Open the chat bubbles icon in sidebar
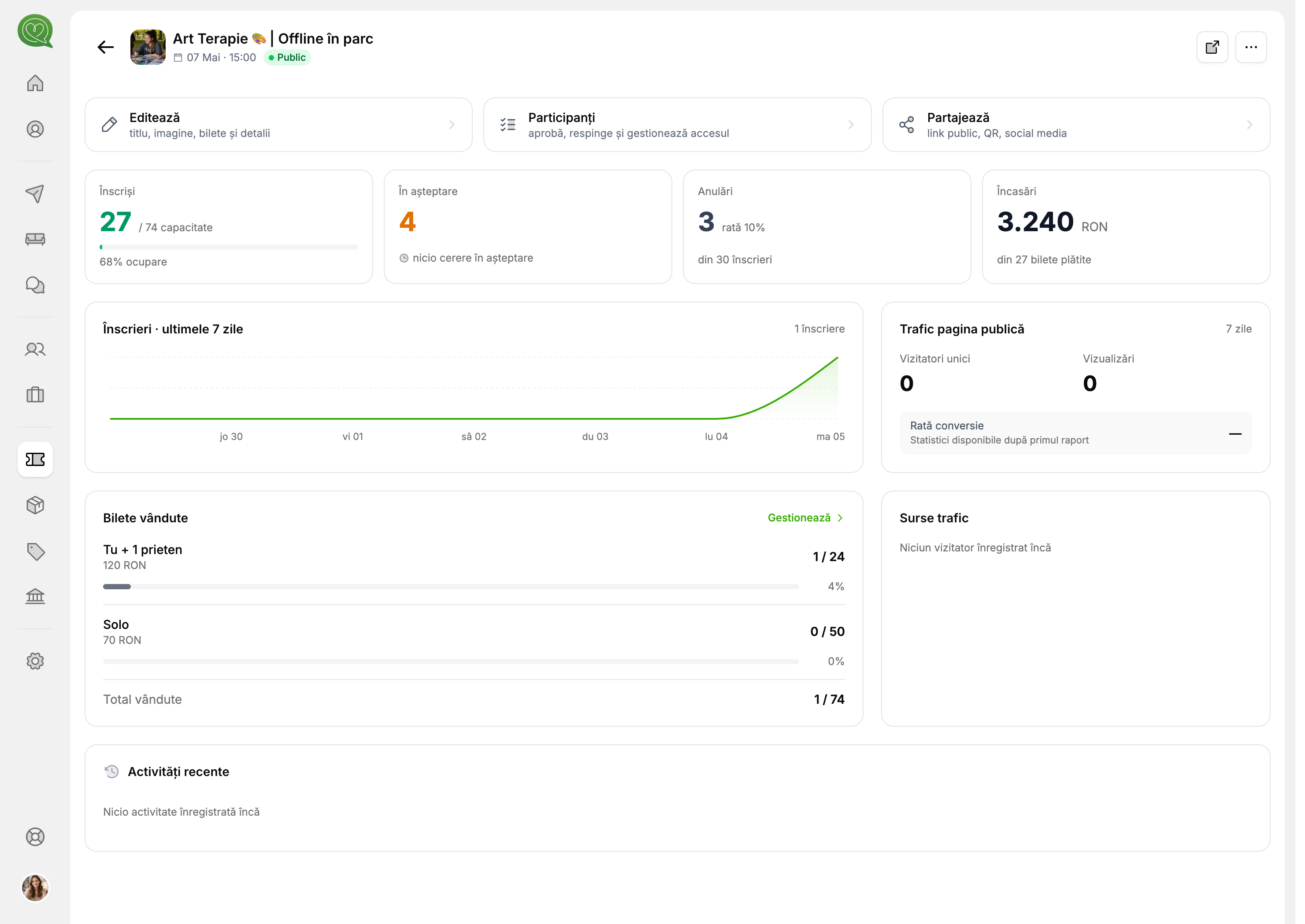 tap(35, 285)
